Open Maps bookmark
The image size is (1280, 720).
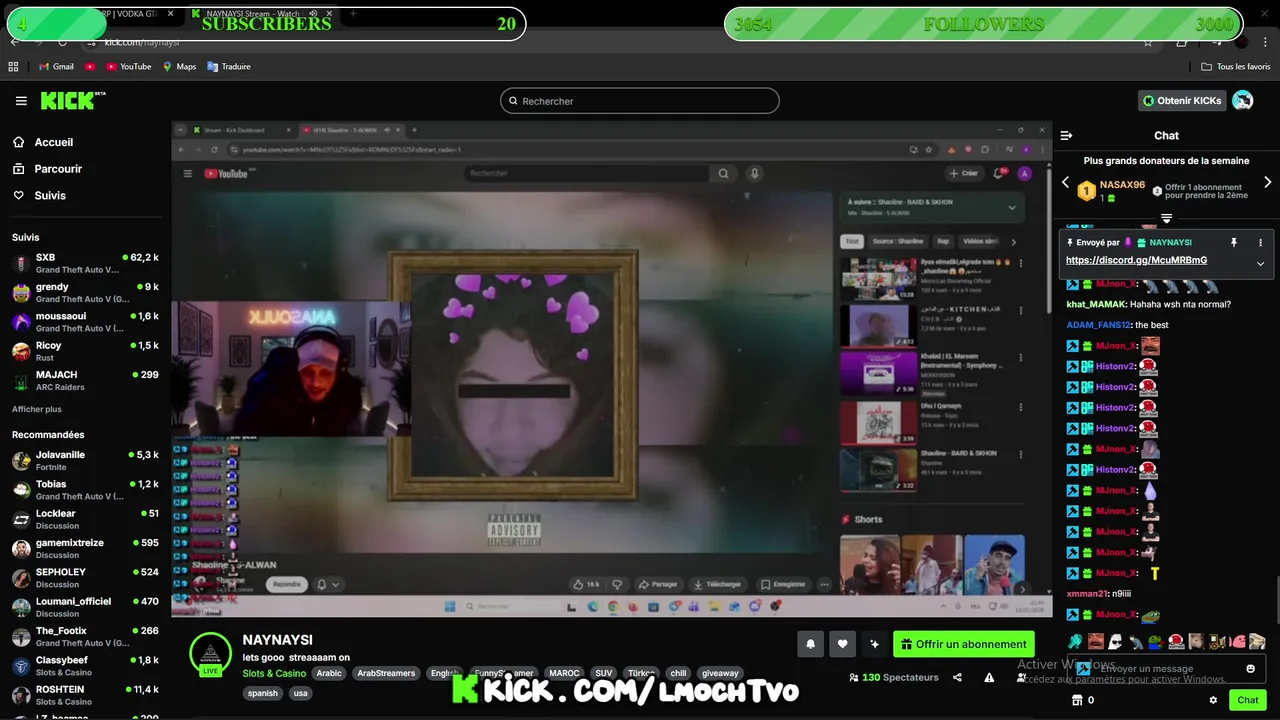[179, 67]
